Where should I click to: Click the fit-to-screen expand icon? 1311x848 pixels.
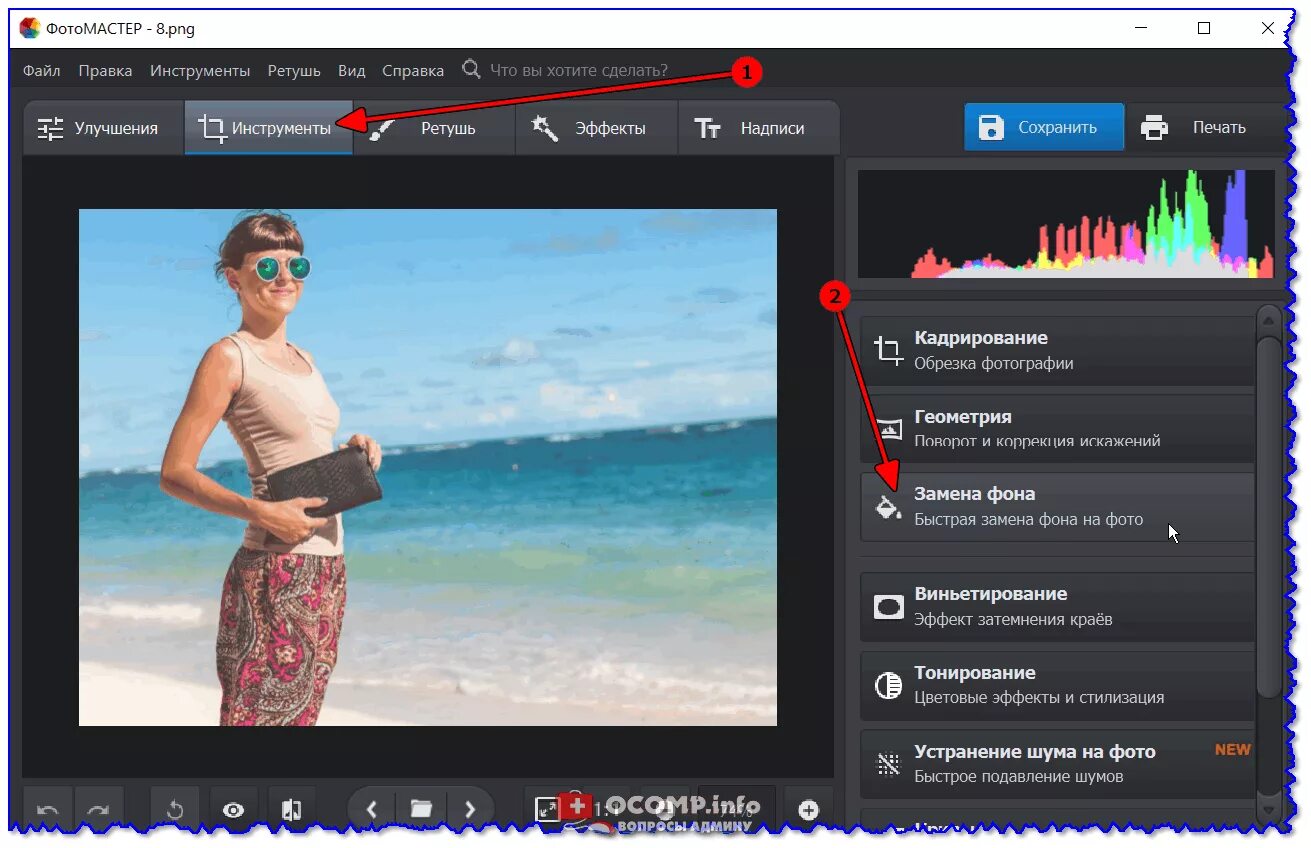(x=546, y=809)
